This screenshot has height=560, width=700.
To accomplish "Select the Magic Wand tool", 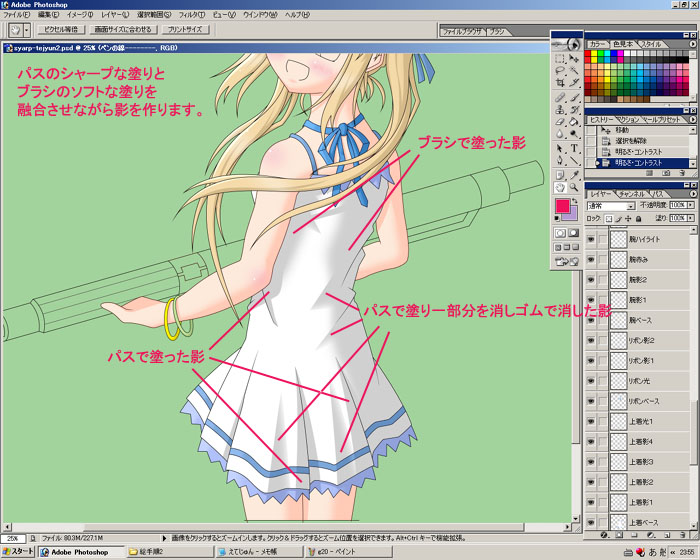I will (x=574, y=70).
